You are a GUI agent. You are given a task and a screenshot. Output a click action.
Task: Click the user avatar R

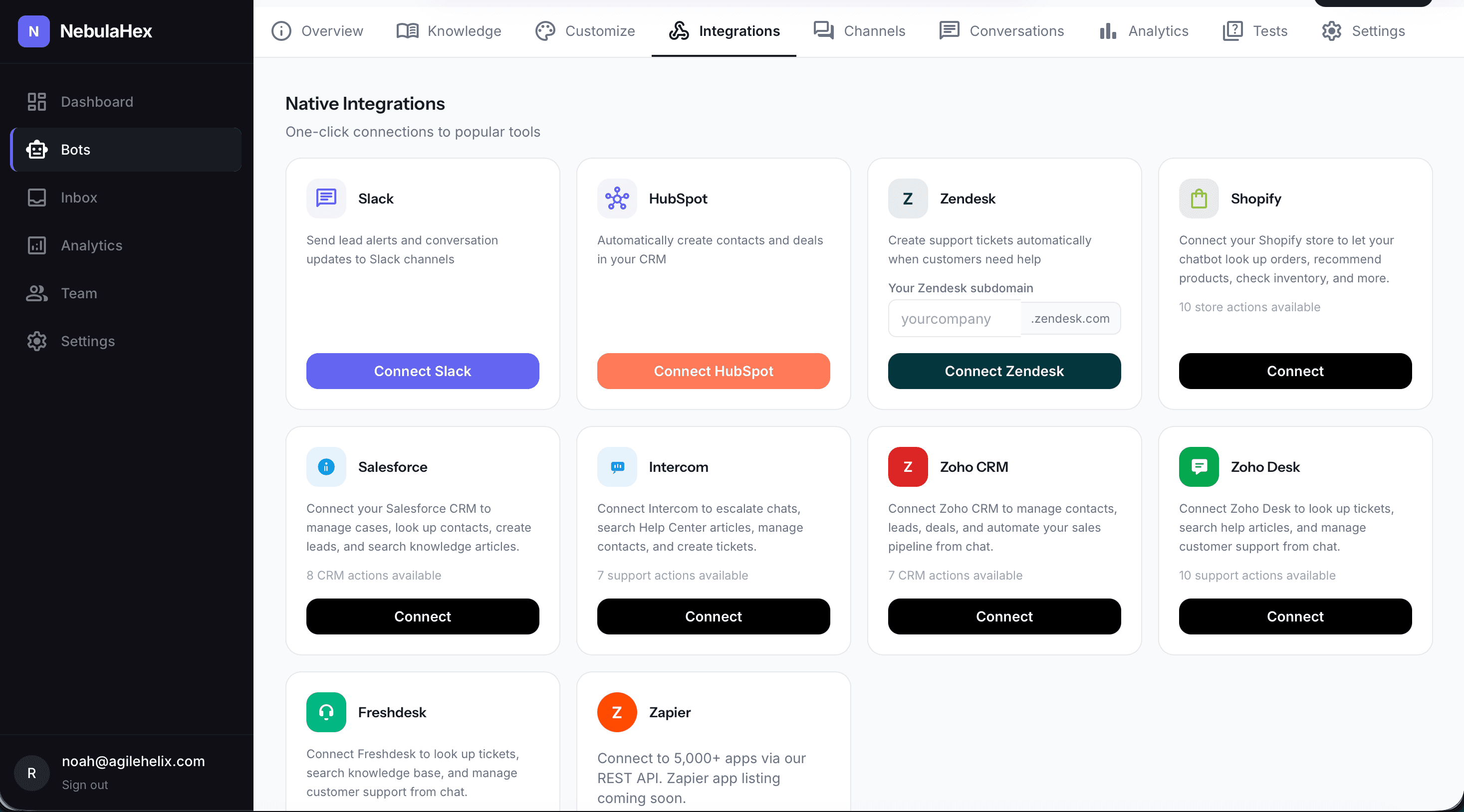point(32,773)
